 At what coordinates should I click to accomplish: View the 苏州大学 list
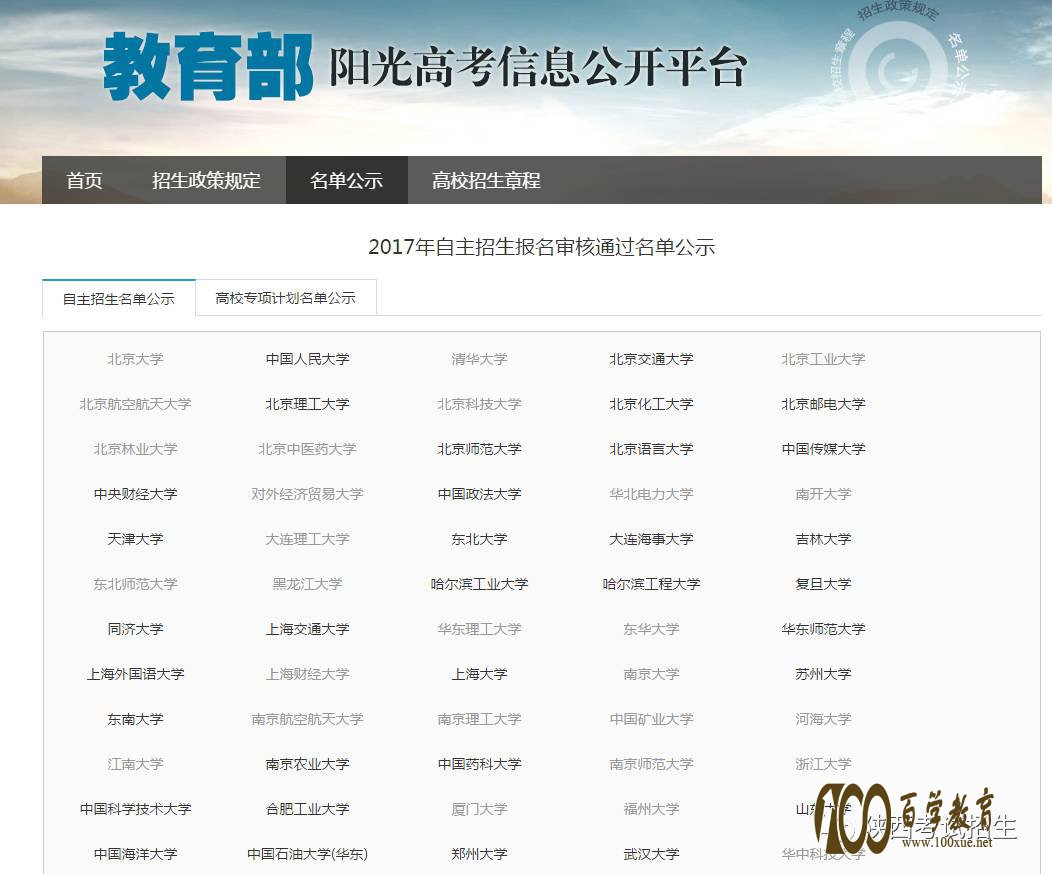tap(823, 673)
